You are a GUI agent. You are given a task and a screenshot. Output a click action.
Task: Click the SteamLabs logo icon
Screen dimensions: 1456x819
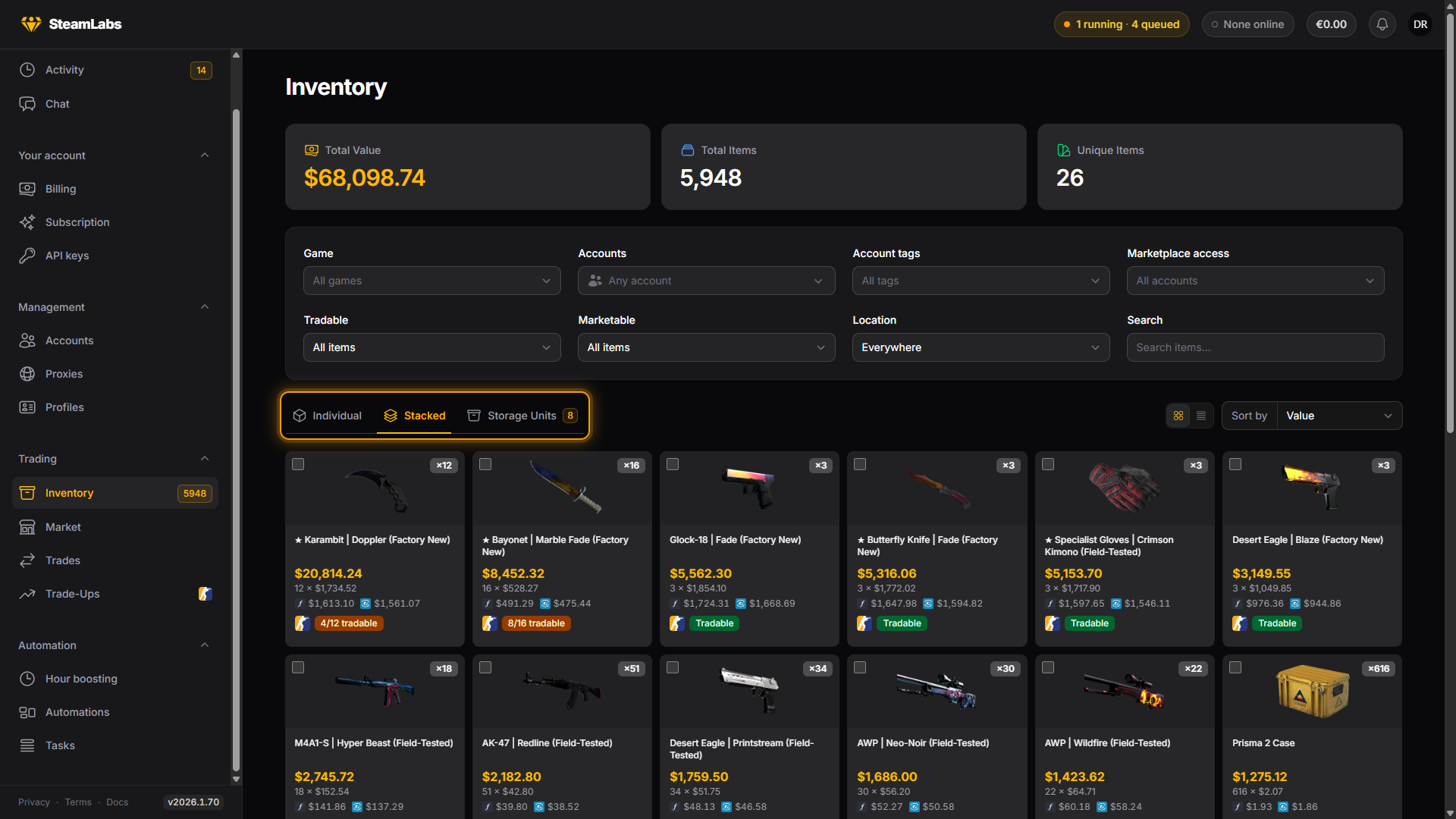(x=31, y=24)
